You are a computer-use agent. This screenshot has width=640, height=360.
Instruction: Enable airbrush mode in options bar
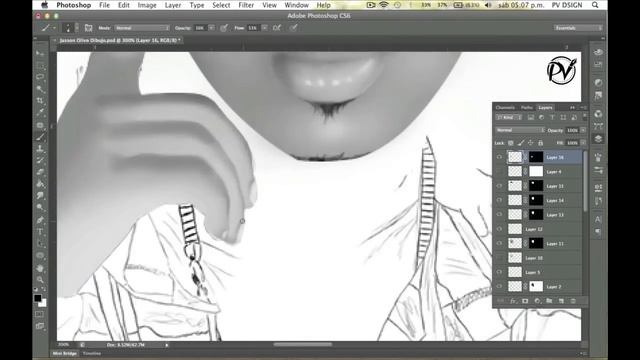coord(277,28)
